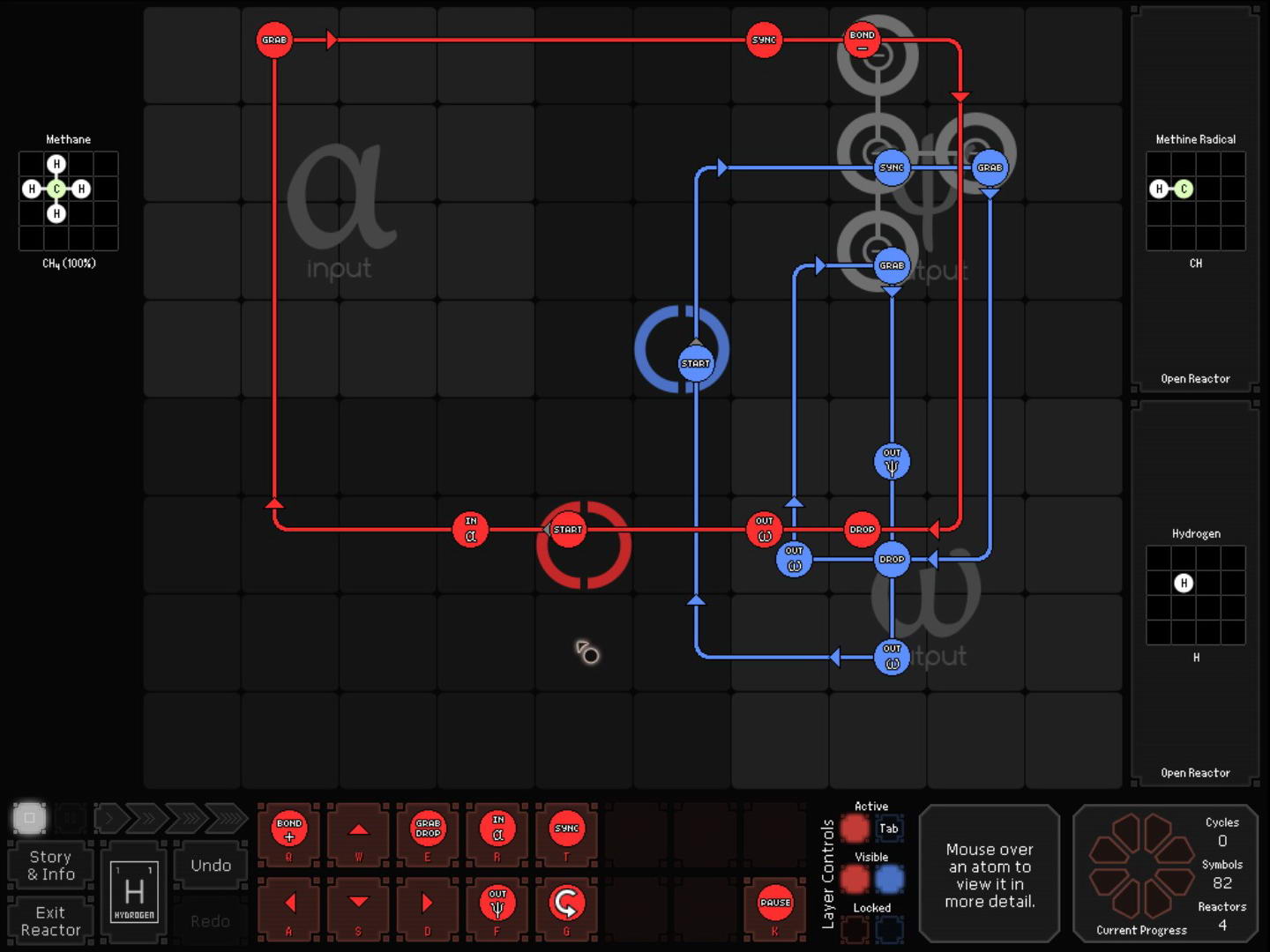Select the Out psi instruction tool
1270x952 pixels.
pos(497,904)
